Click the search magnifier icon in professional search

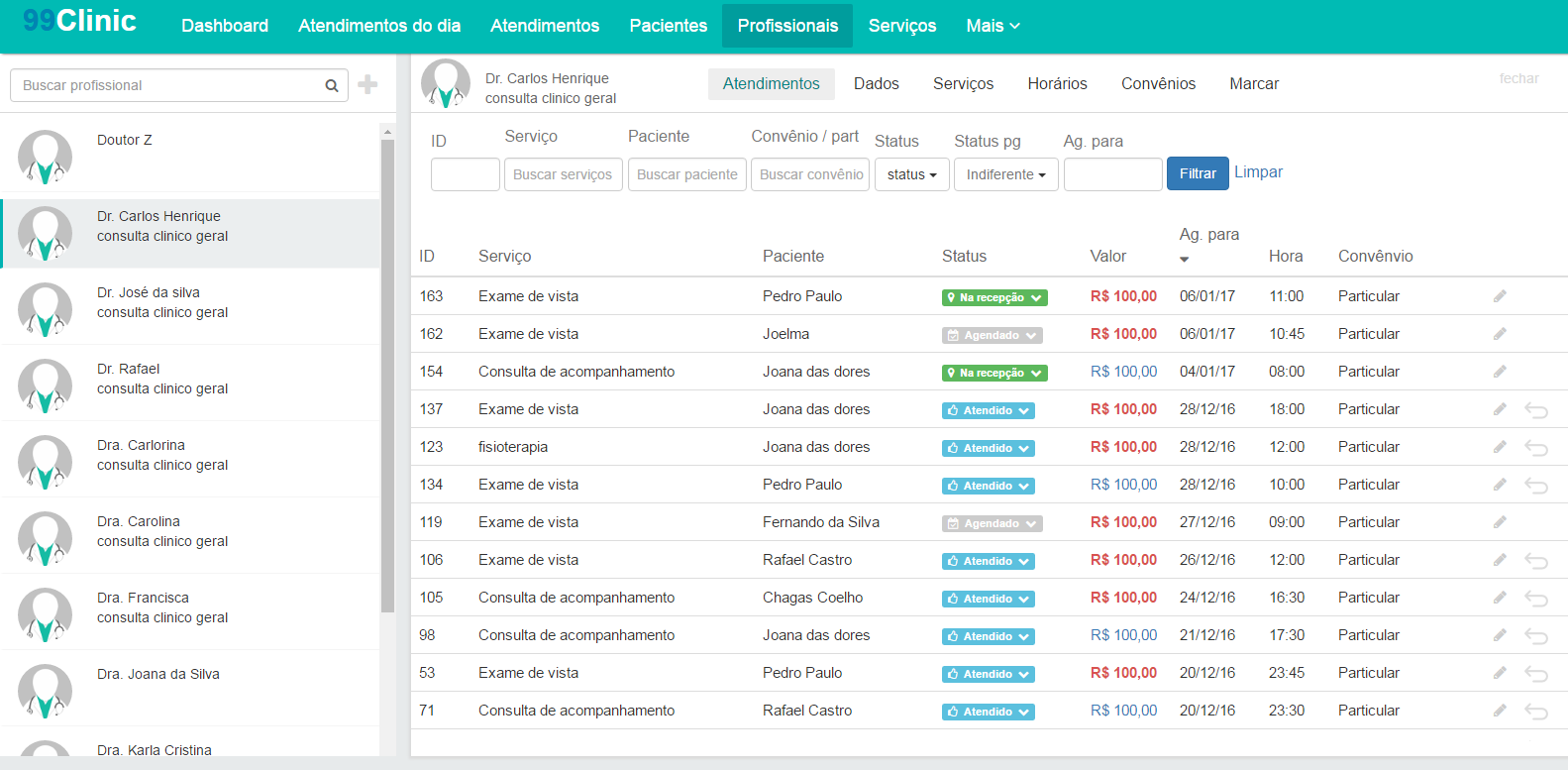point(332,86)
